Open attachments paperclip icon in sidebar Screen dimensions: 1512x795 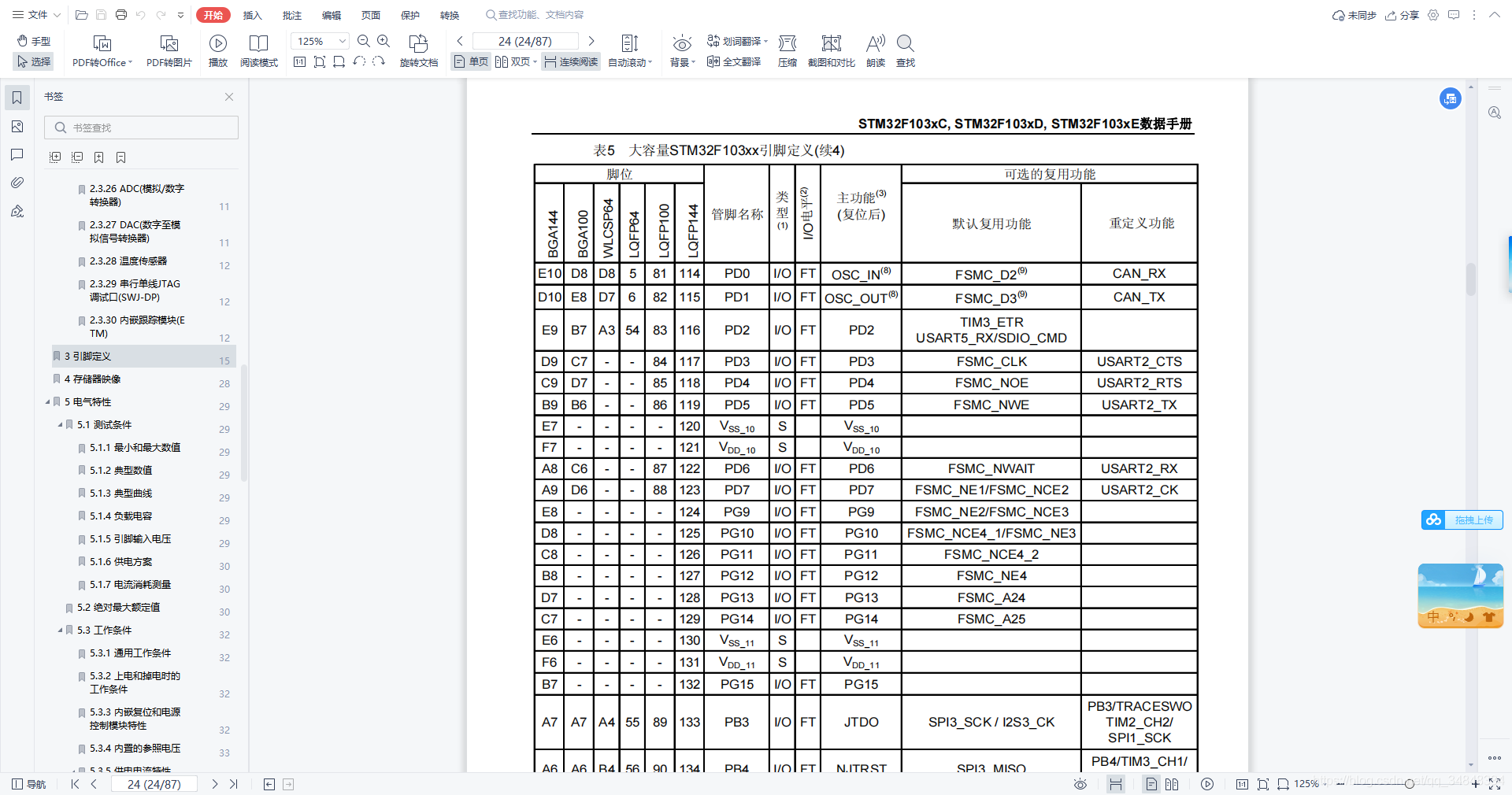pos(17,183)
